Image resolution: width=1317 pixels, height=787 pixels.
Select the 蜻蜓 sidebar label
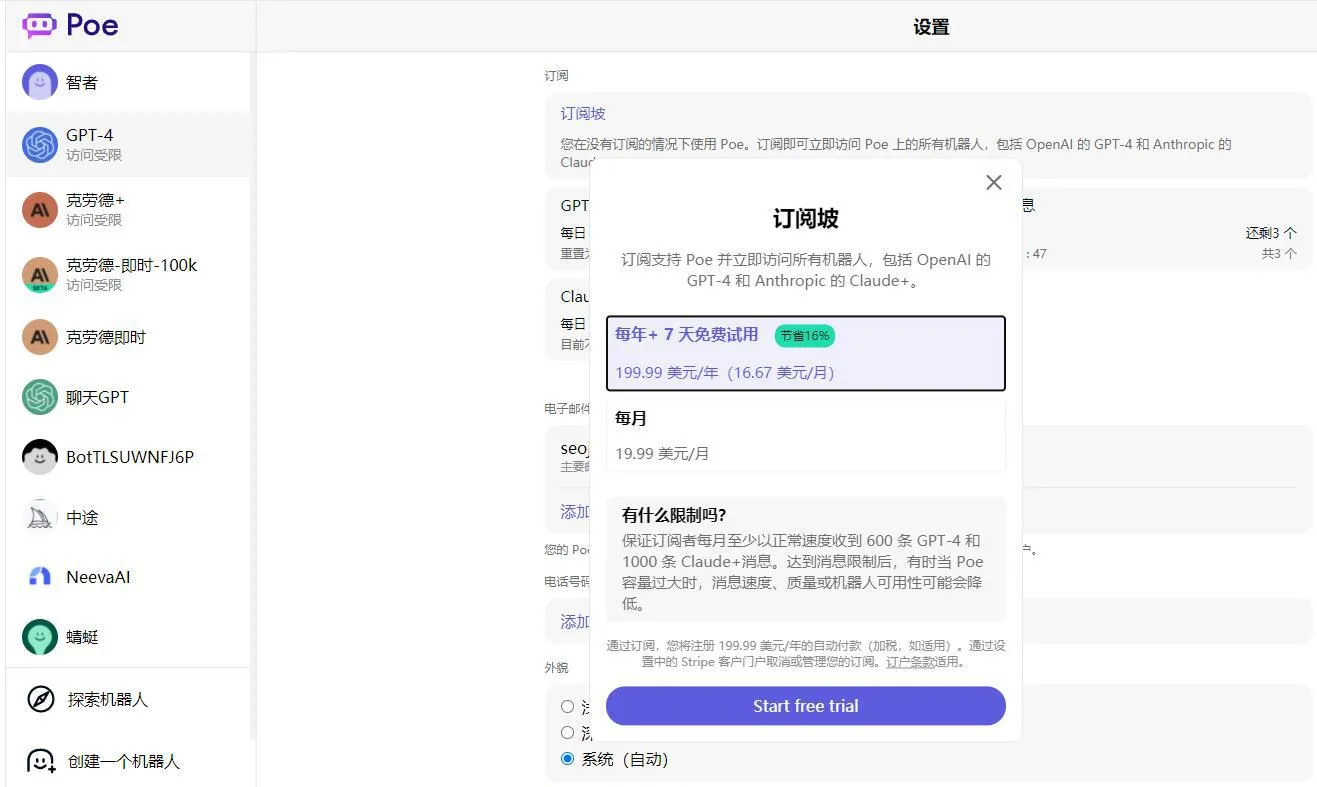[x=82, y=637]
